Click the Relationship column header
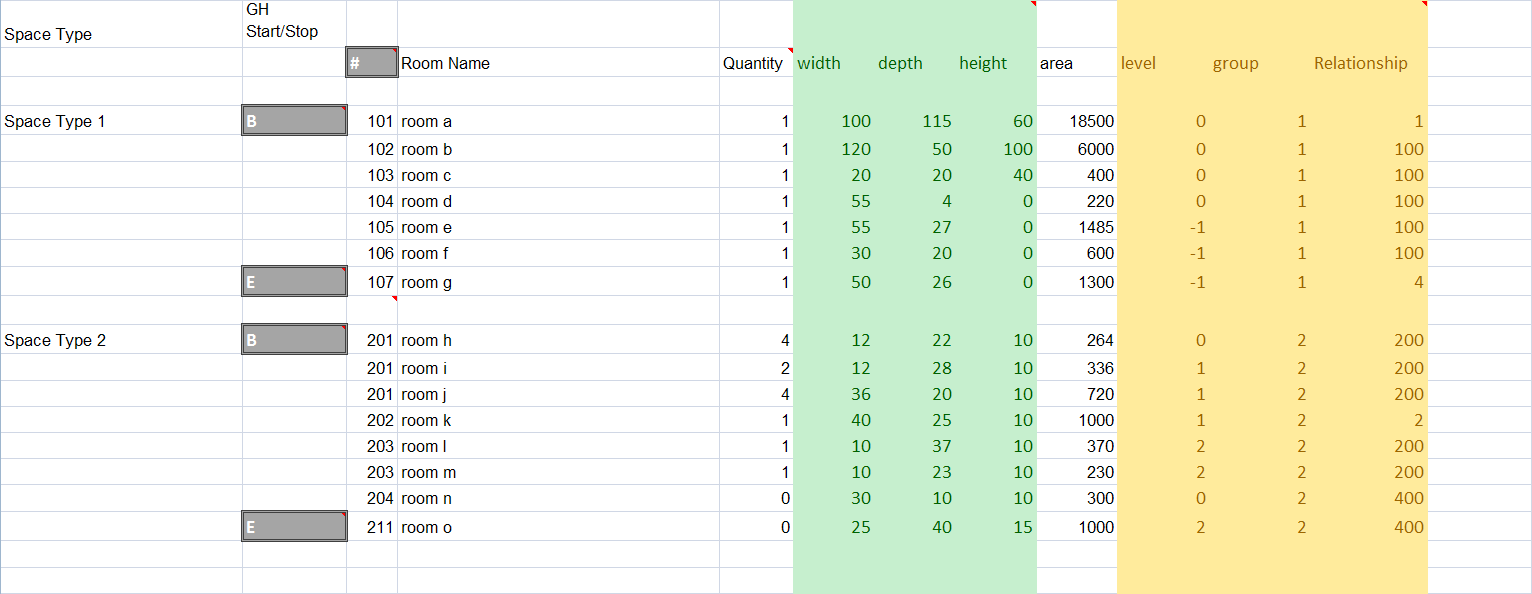This screenshot has height=594, width=1532. tap(1360, 63)
